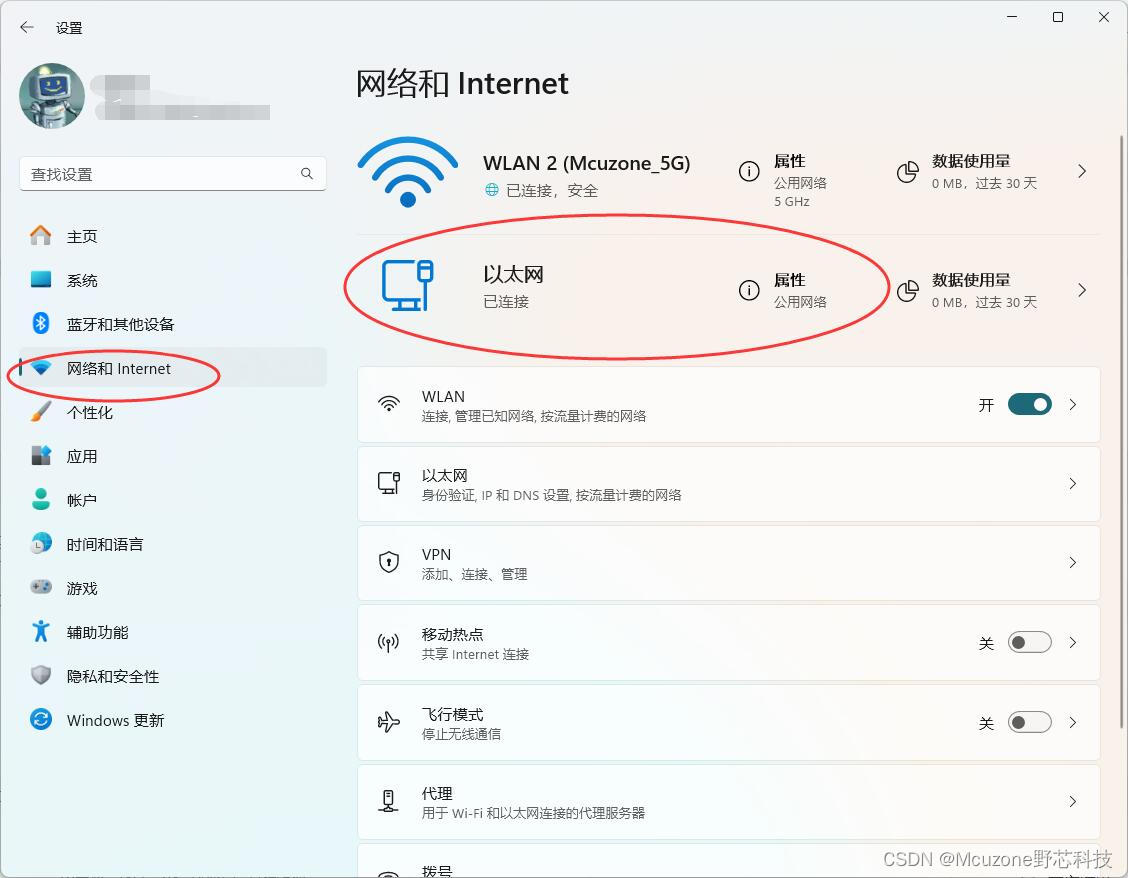Open the 代理 proxy server row
The width and height of the screenshot is (1128, 878).
click(729, 802)
